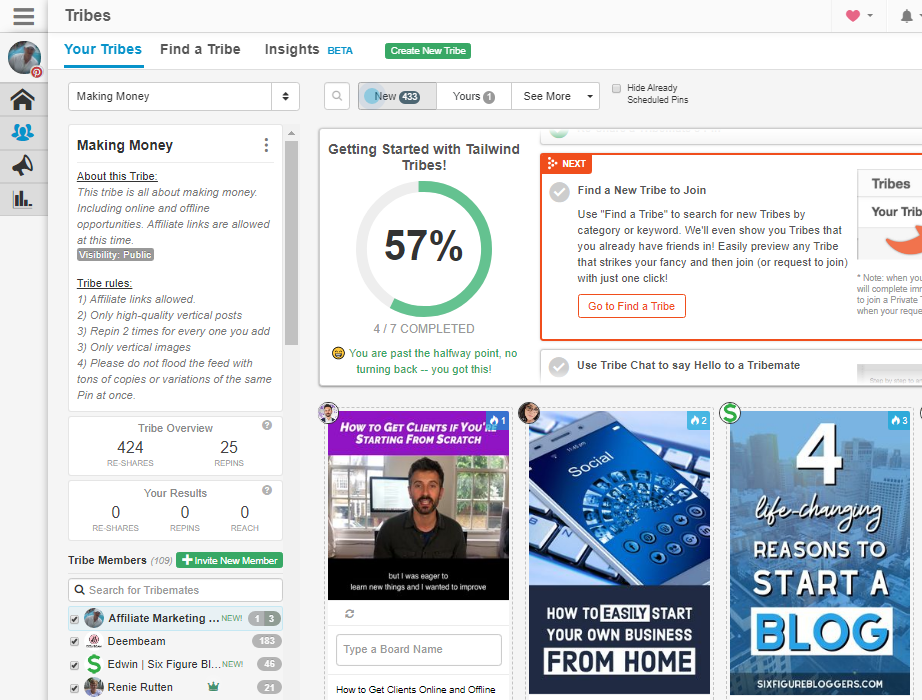Click How to Get Clients Online caption
Screen dimensions: 922x700
416,689
